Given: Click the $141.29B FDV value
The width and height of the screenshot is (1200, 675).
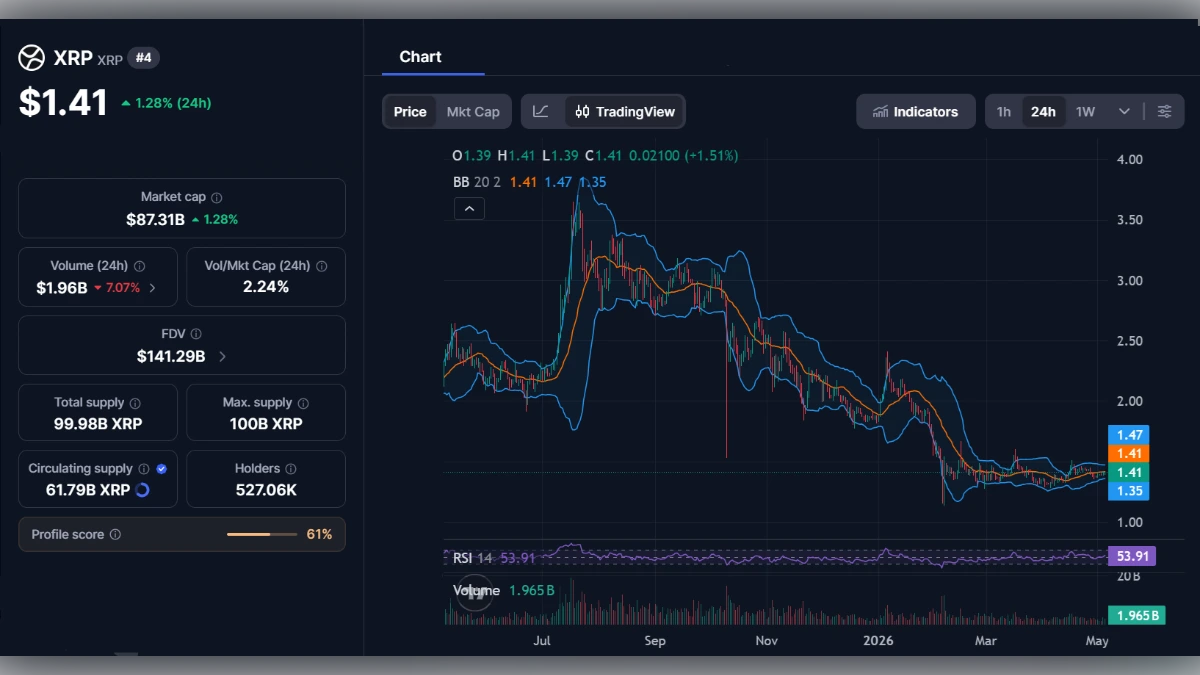Looking at the screenshot, I should pos(171,356).
